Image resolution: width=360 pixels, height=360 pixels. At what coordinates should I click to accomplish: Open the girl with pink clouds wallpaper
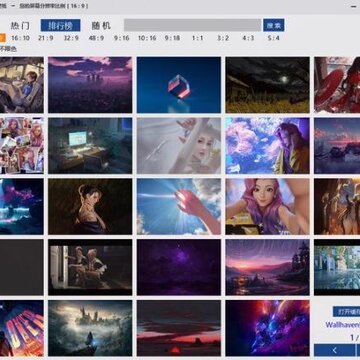267,146
